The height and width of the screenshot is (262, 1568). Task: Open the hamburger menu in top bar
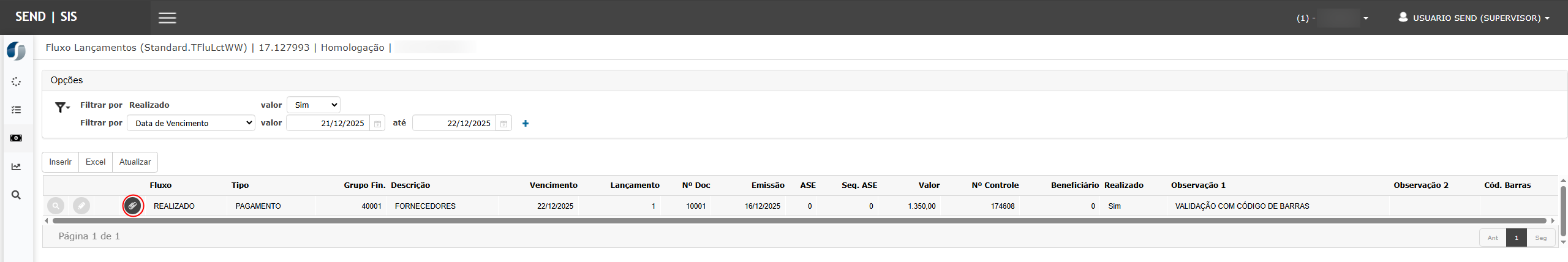pyautogui.click(x=167, y=18)
